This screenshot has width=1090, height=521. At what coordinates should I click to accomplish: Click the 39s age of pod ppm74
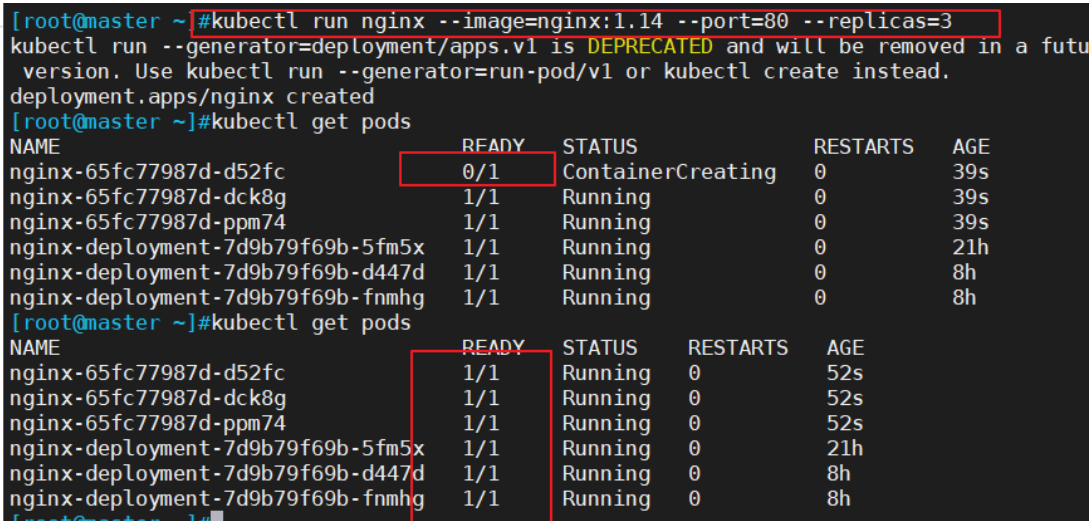click(x=970, y=222)
